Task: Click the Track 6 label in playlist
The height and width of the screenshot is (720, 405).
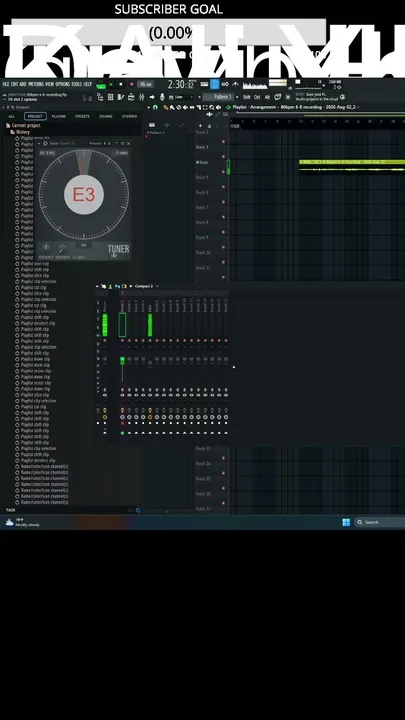Action: pos(202,192)
